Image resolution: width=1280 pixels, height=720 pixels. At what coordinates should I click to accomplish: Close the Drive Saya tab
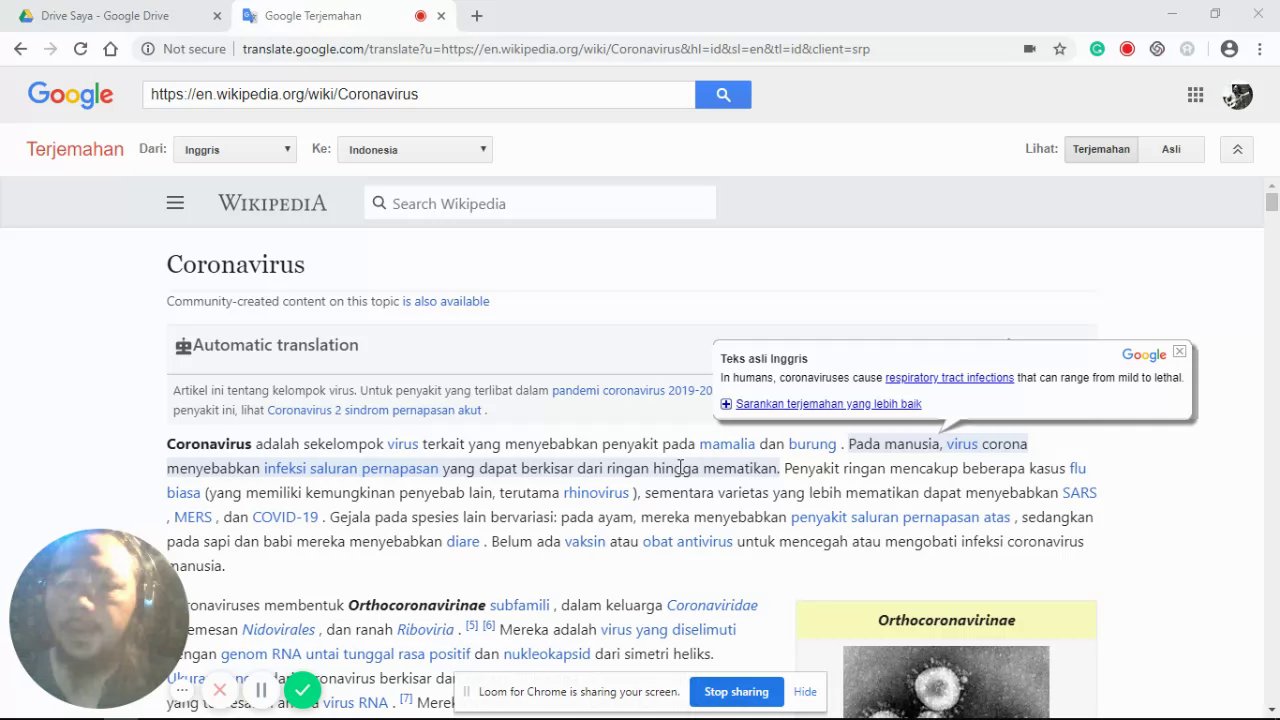coord(217,16)
